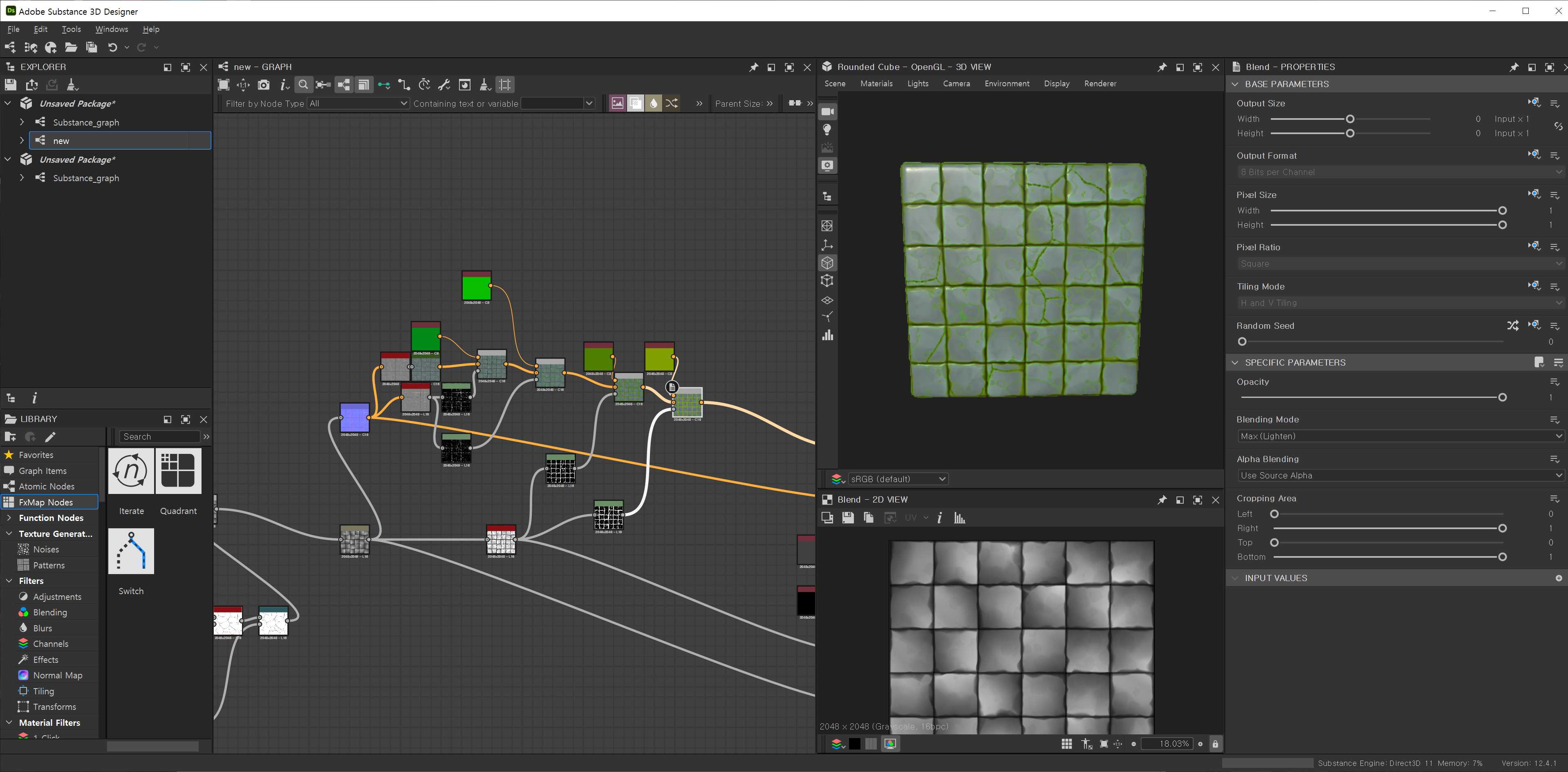Click the Opacity slider handle
The image size is (1568, 772).
click(x=1502, y=397)
